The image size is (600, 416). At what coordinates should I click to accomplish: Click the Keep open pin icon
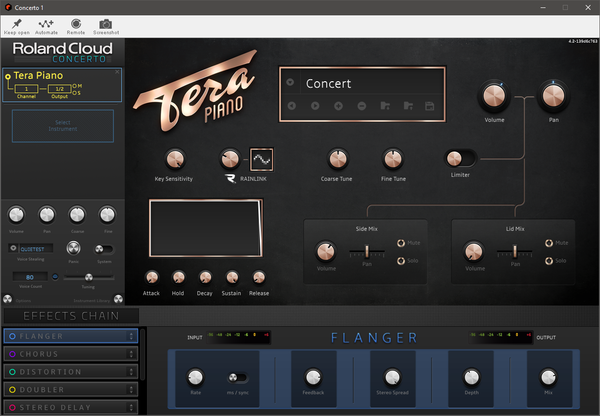[16, 24]
